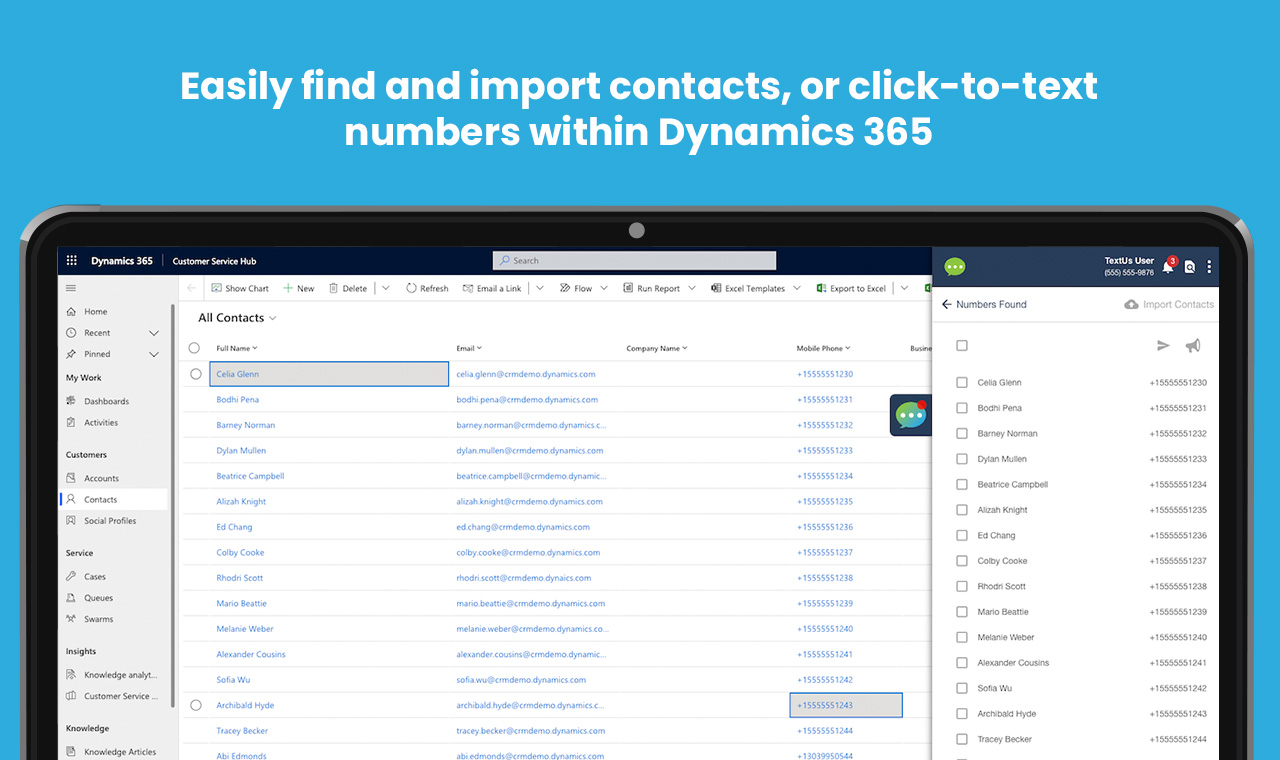The width and height of the screenshot is (1280, 760).
Task: Click the Delete command
Action: point(348,288)
